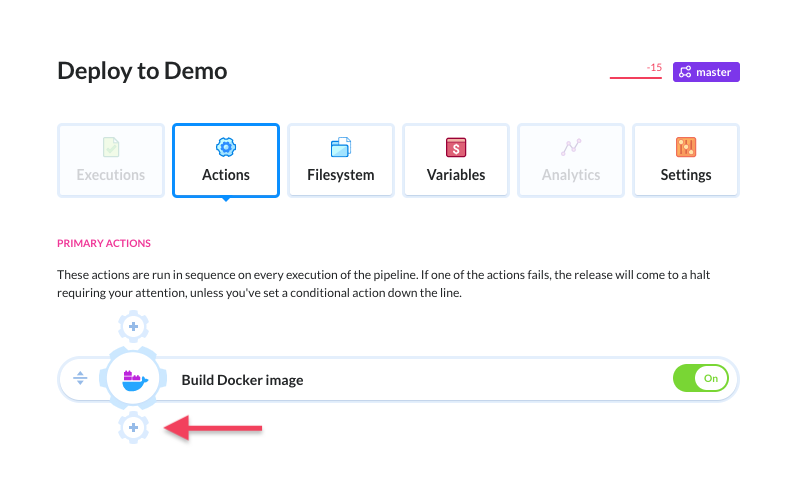The image size is (792, 500).
Task: Click the Deploy to Demo pipeline title
Action: coord(142,71)
